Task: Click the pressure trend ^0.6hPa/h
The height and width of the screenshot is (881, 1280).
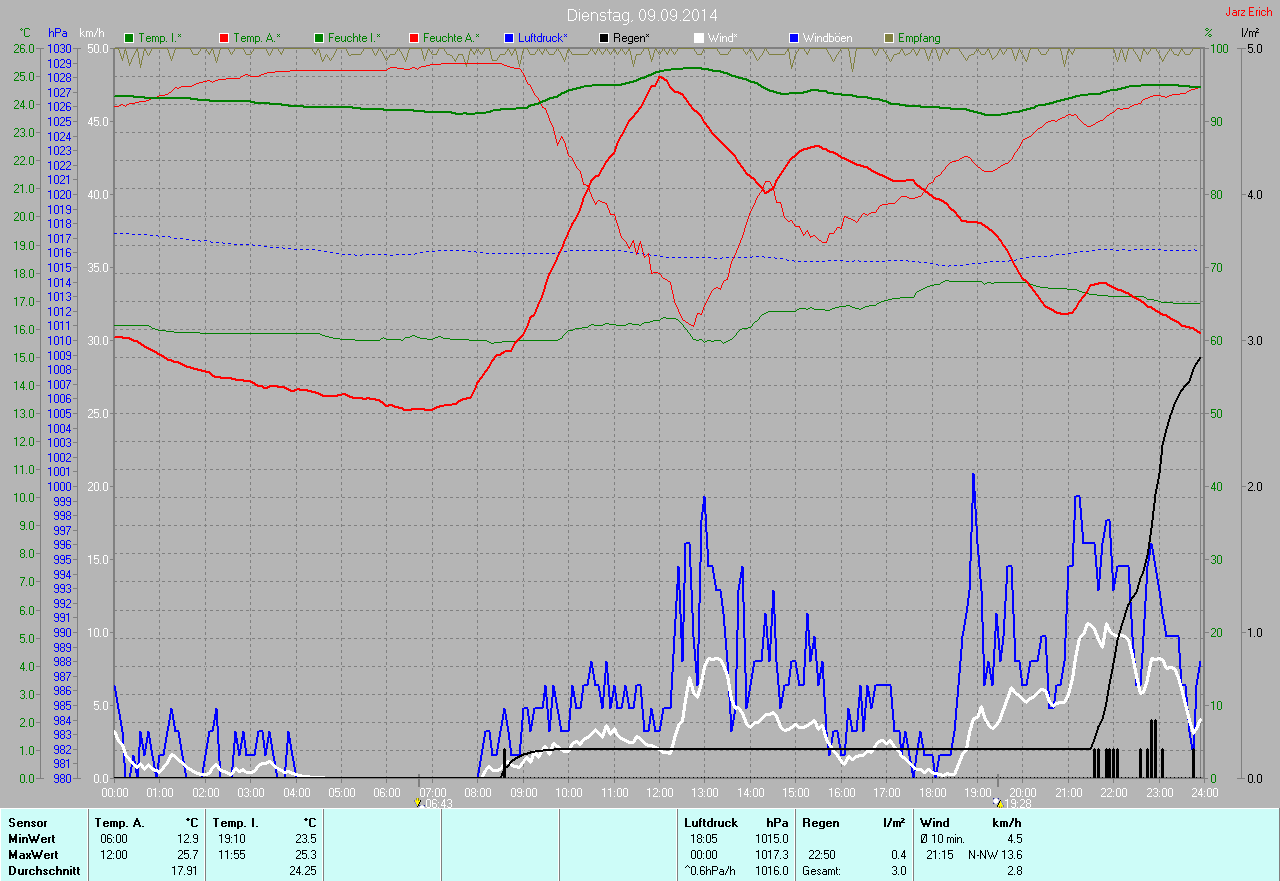Action: point(710,871)
